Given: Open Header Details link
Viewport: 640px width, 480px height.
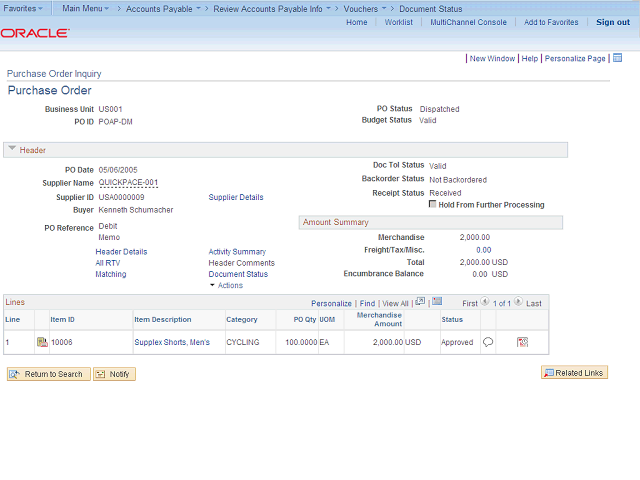Looking at the screenshot, I should click(x=121, y=252).
